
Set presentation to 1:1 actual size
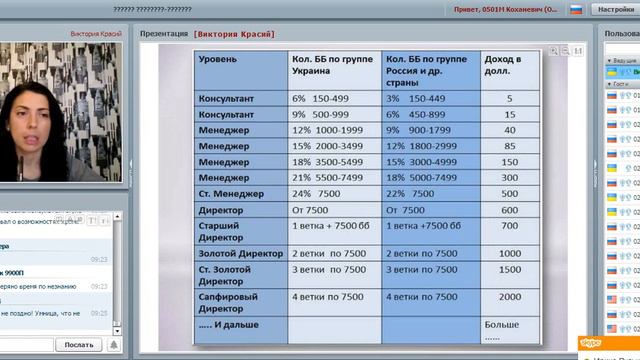click(578, 51)
